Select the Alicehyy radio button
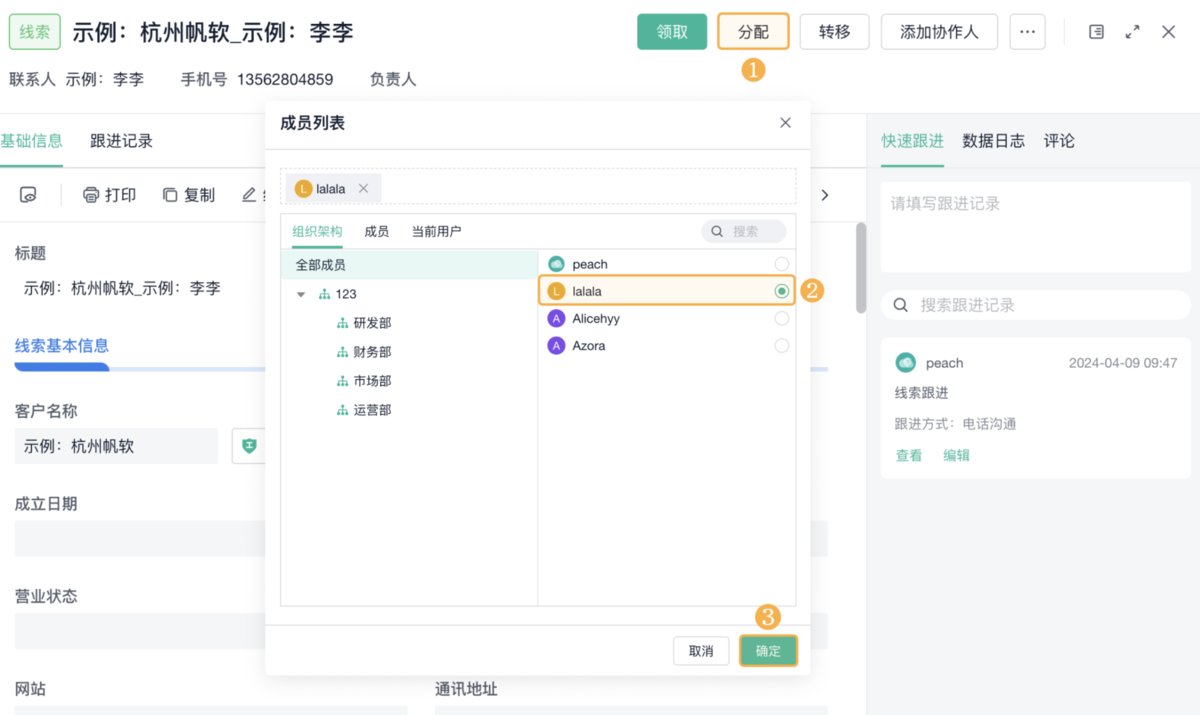 781,319
